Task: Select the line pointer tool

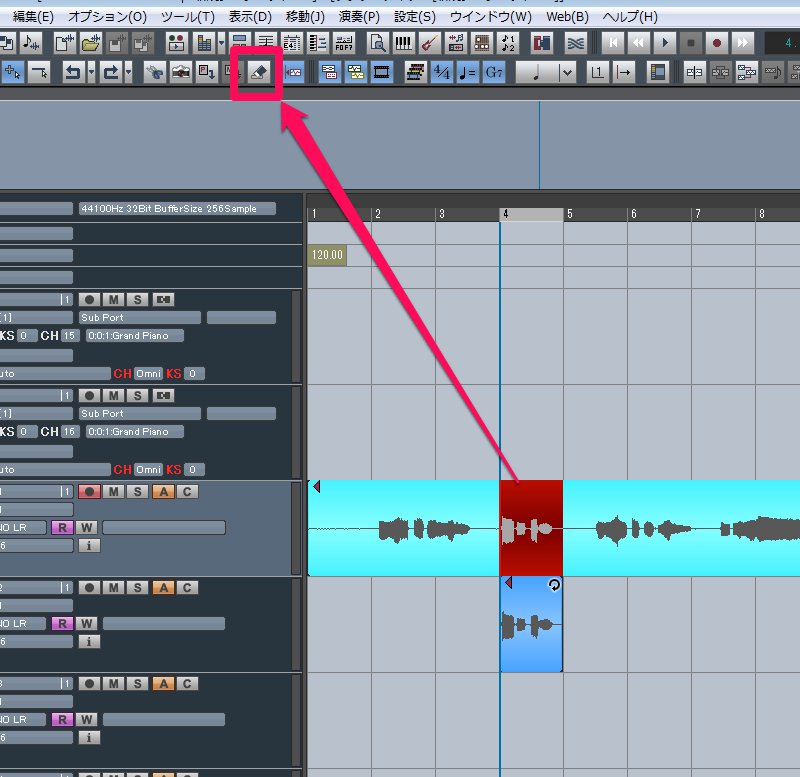Action: point(39,72)
